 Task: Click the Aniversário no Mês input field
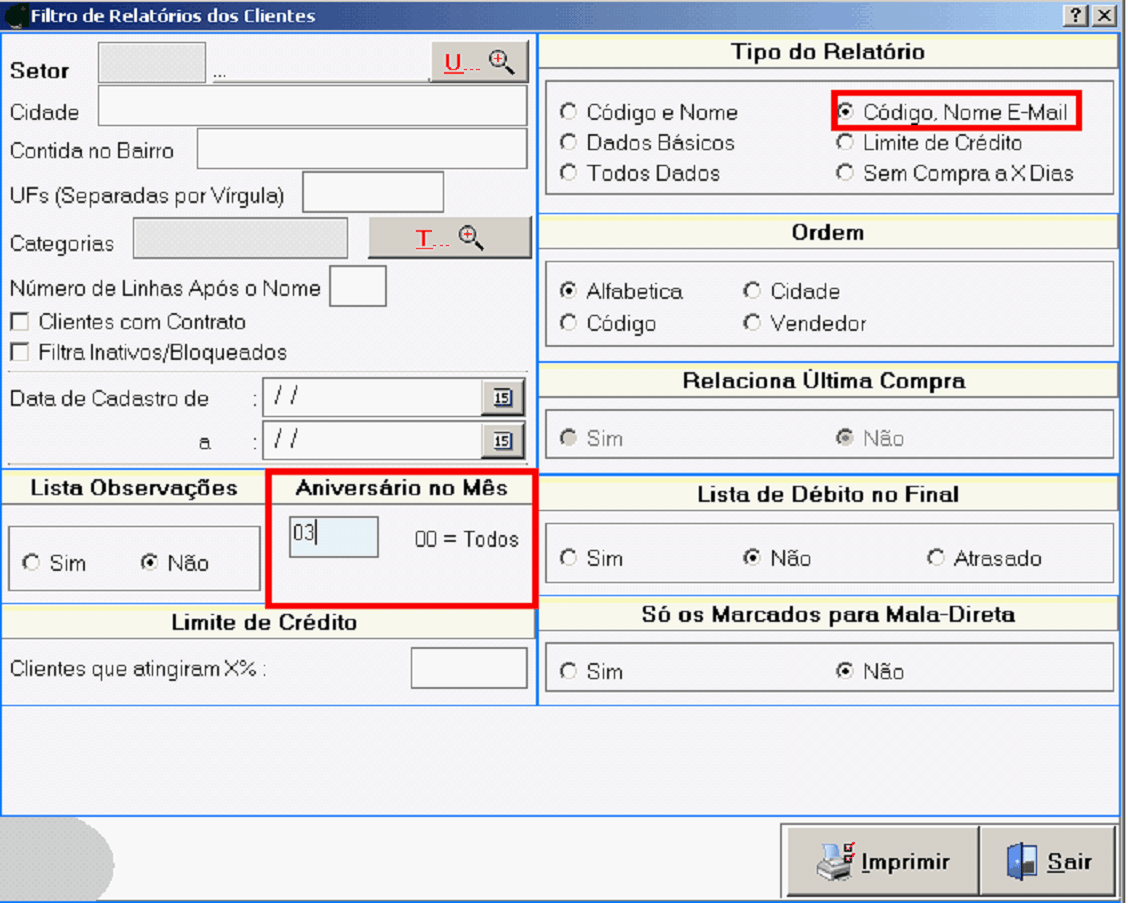[334, 536]
